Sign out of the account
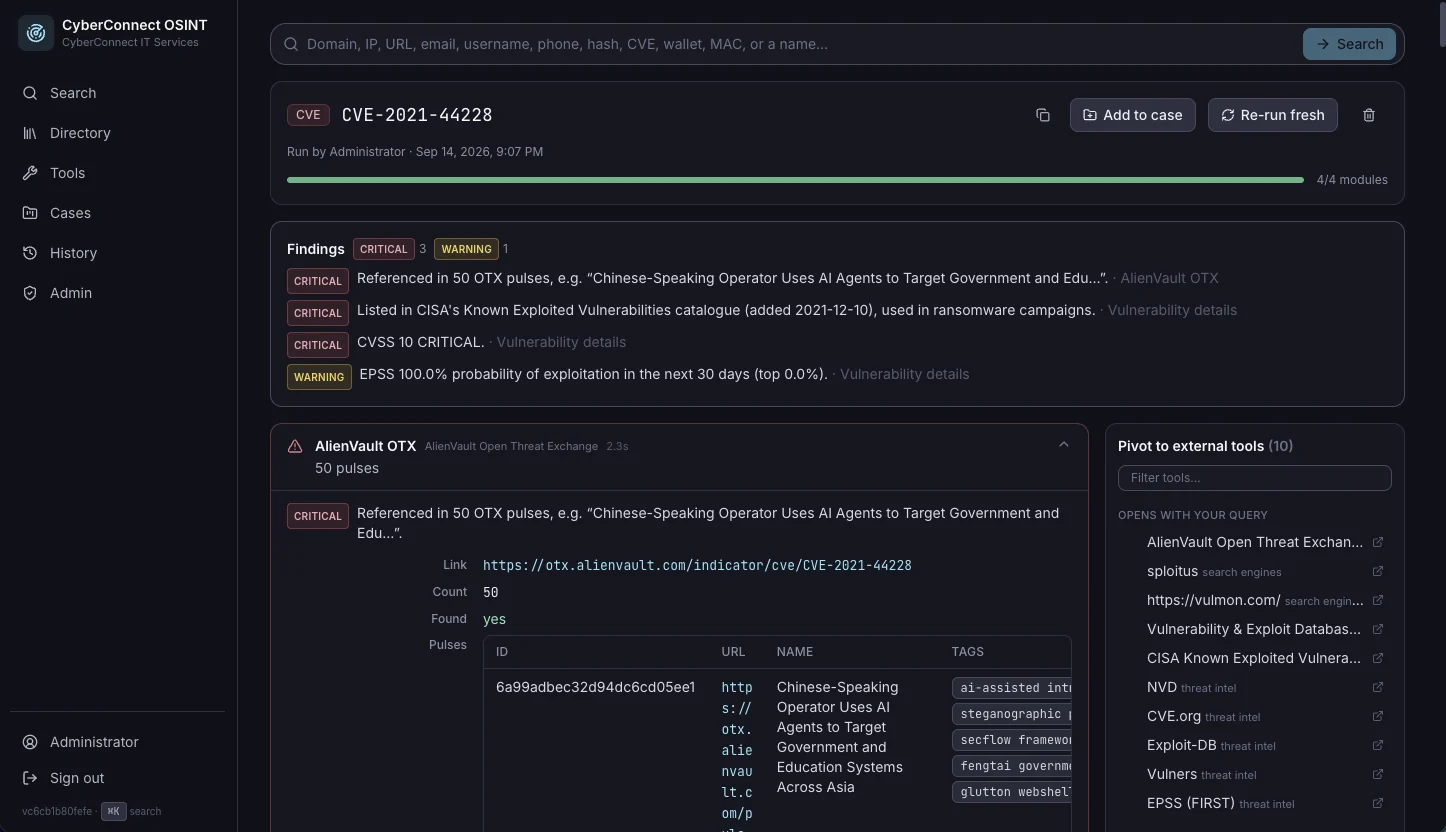Screen dimensions: 1446x832 118,778
